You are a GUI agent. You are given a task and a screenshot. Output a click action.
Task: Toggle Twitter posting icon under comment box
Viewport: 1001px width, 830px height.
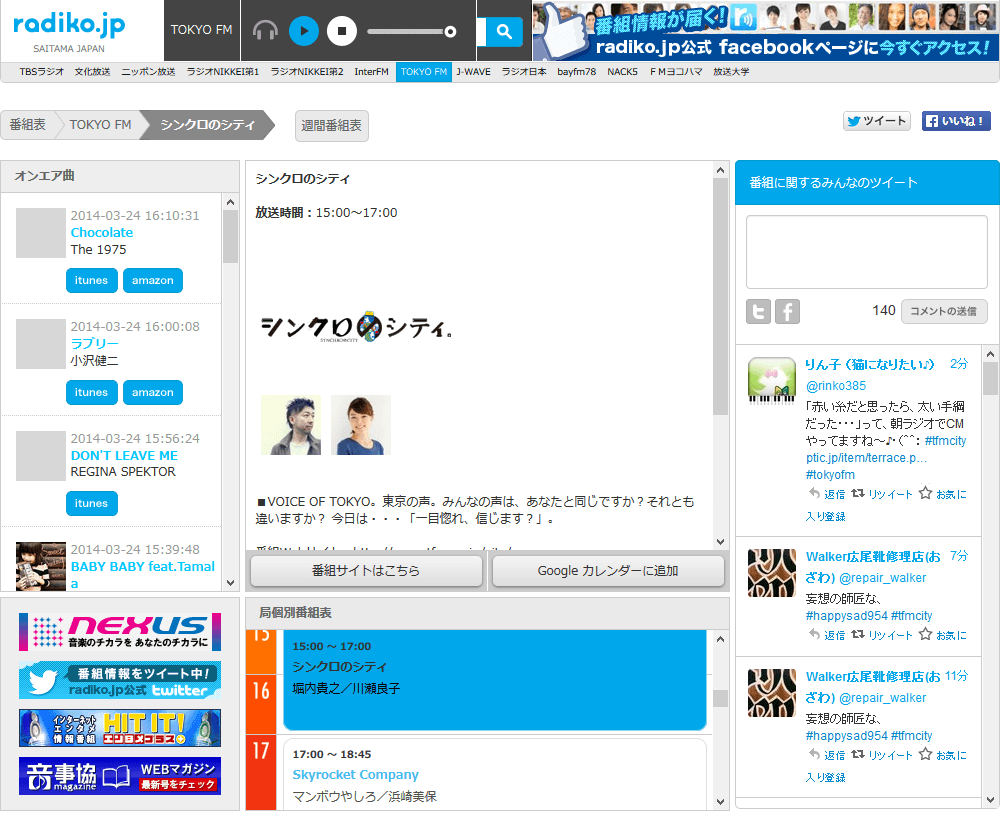click(x=758, y=312)
